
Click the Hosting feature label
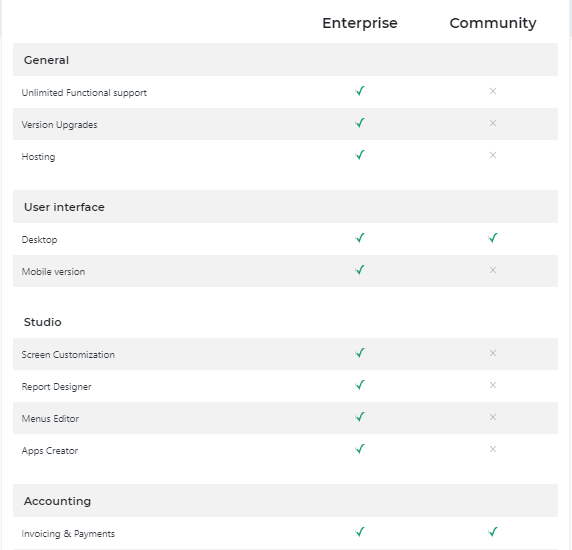click(38, 157)
